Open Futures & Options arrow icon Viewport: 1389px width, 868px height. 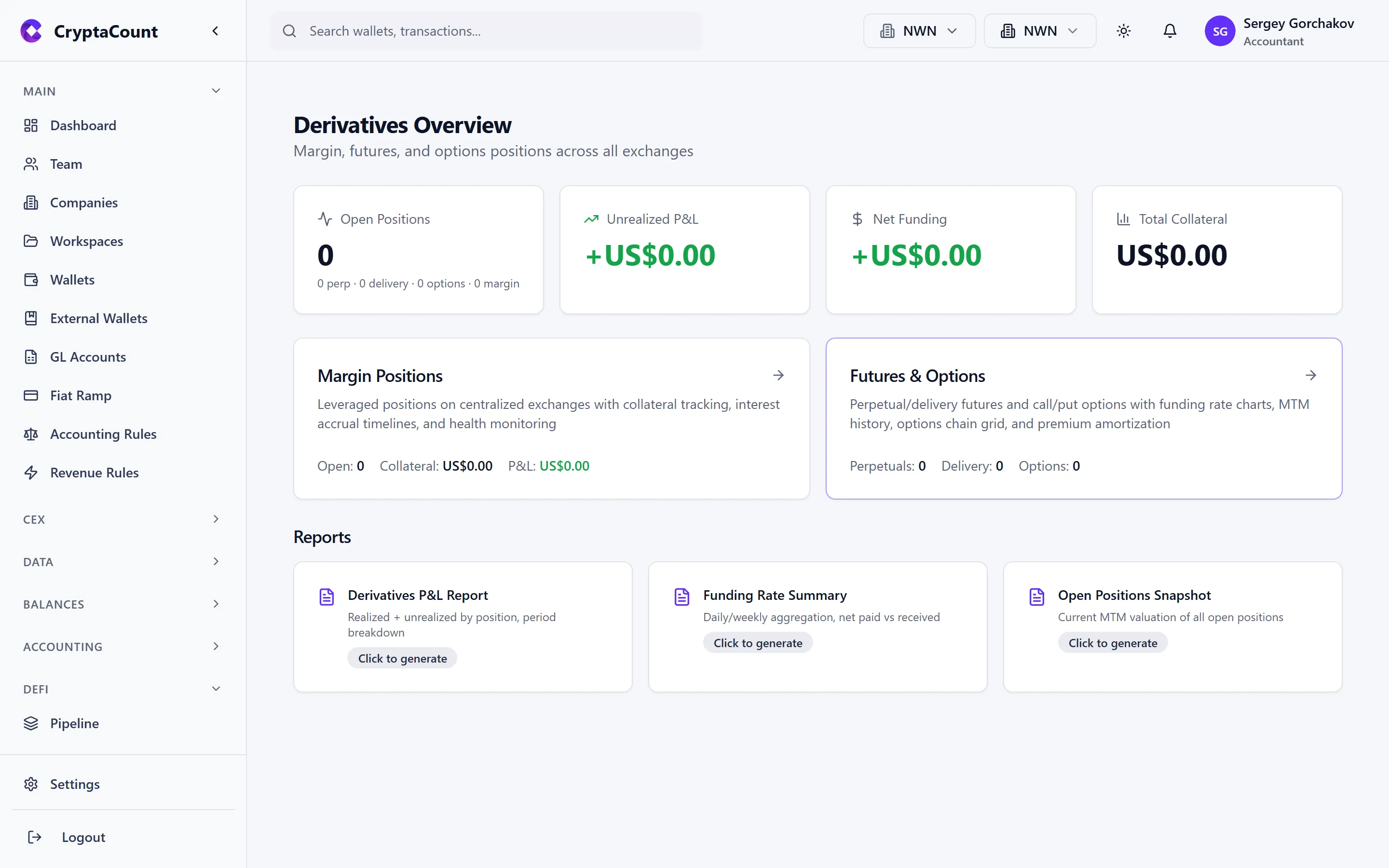click(x=1311, y=376)
